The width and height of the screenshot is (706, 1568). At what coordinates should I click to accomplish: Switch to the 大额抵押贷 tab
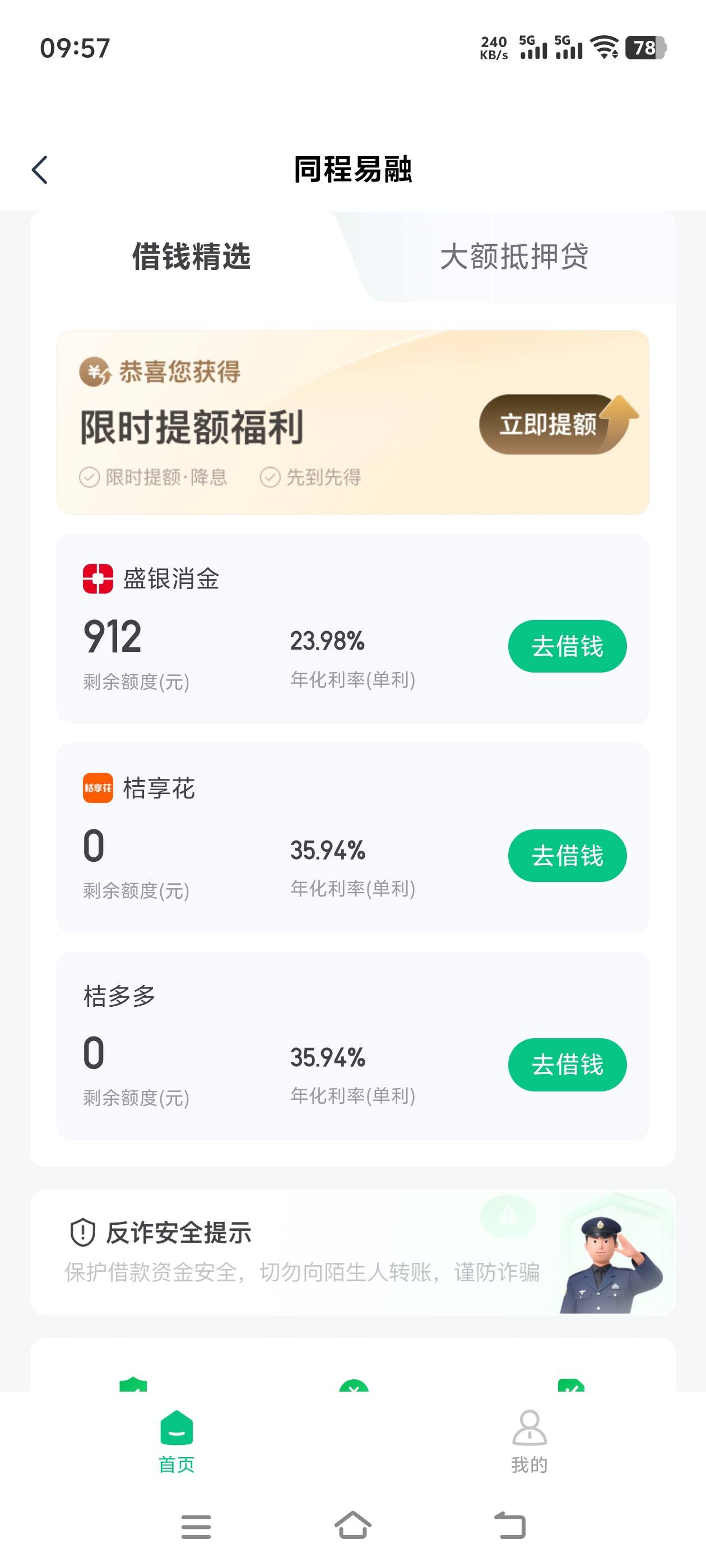(x=514, y=256)
